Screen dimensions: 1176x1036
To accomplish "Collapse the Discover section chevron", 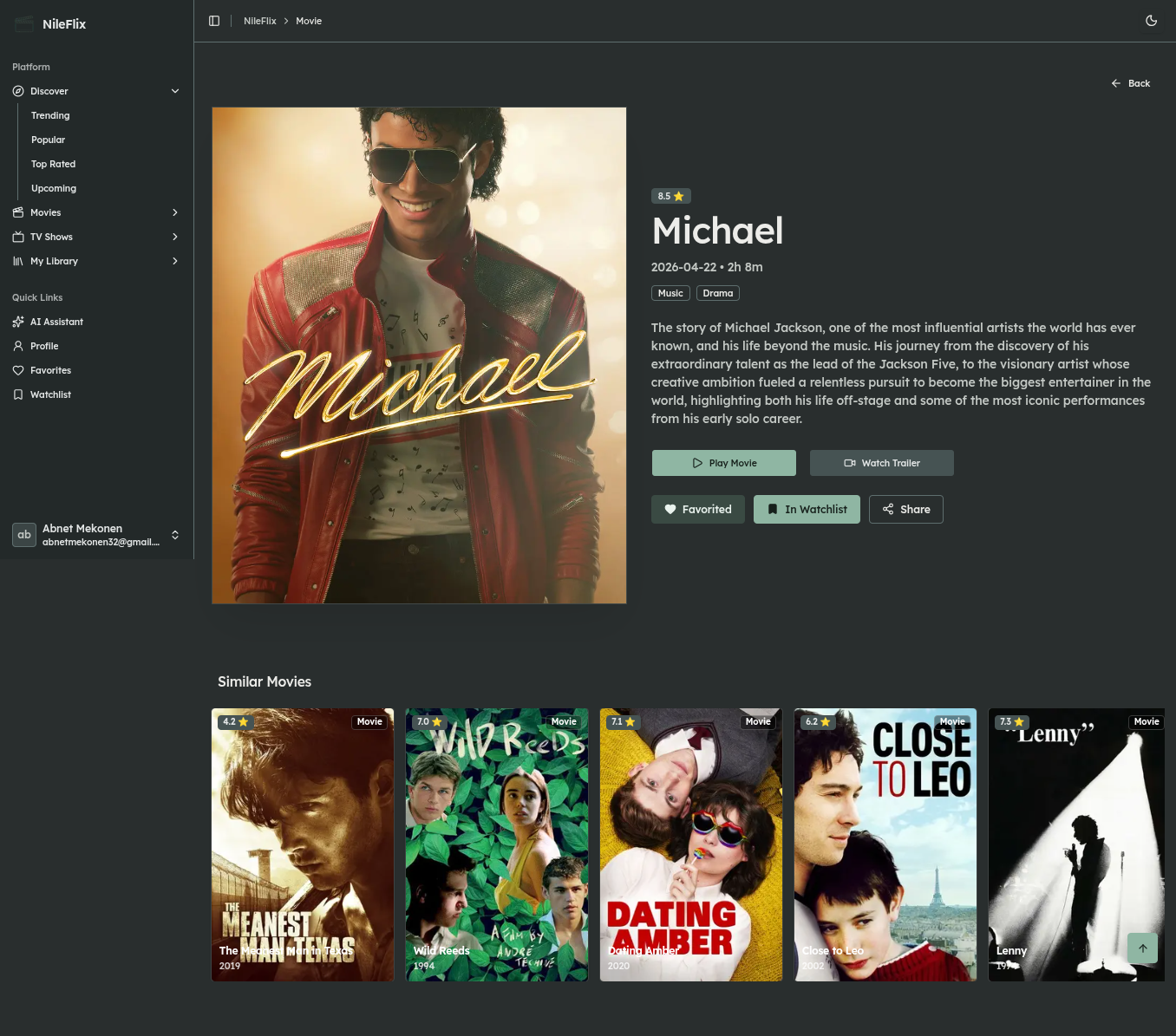I will click(175, 91).
